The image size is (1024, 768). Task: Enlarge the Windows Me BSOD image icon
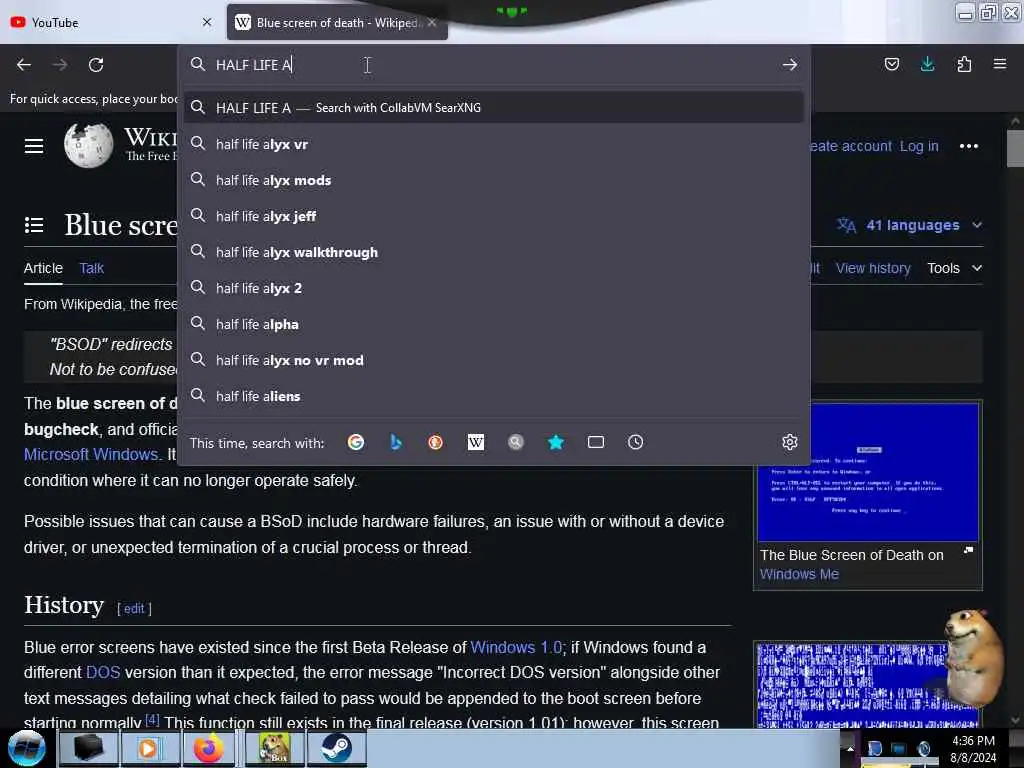[968, 551]
